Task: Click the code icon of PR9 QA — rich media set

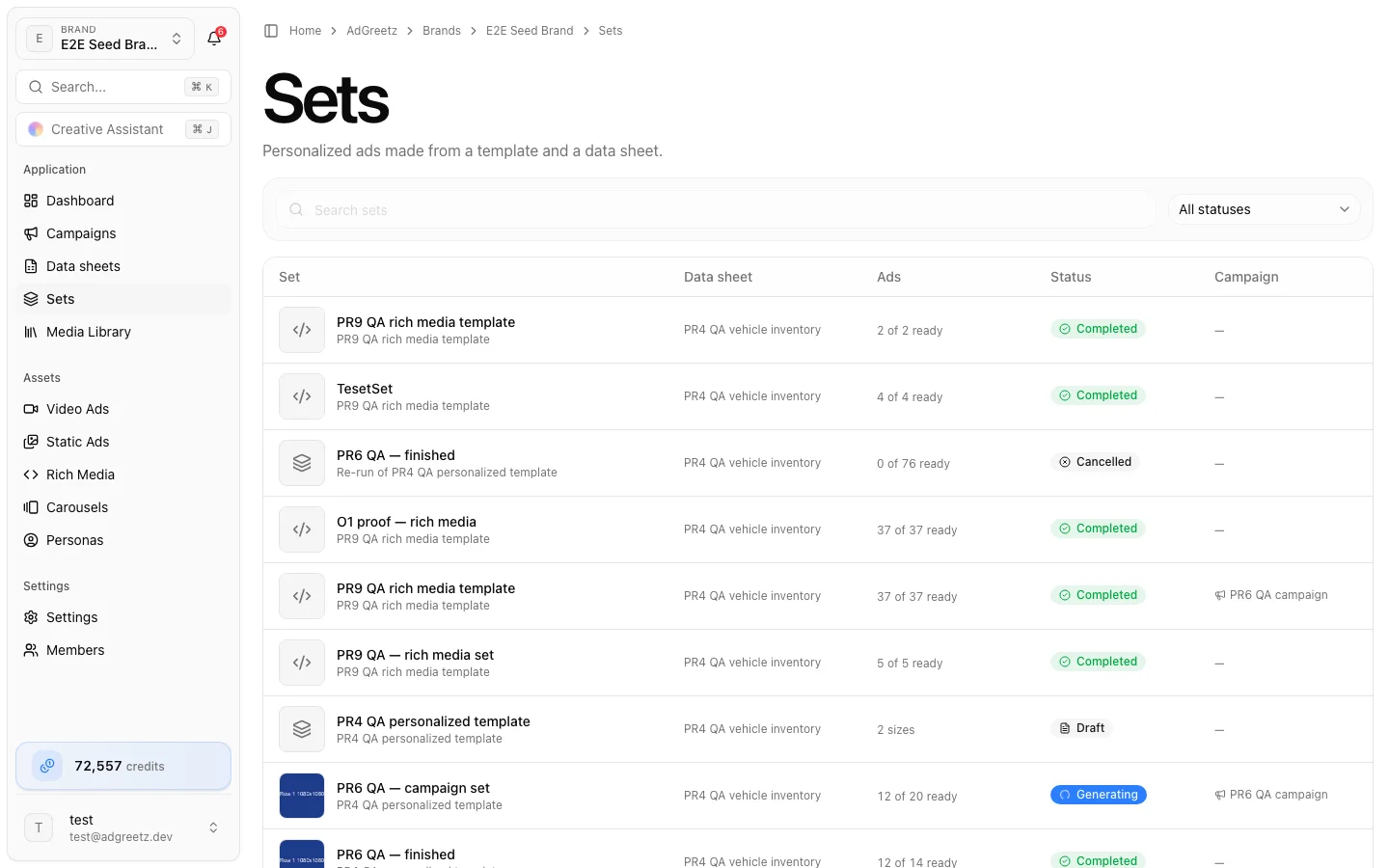Action: (x=302, y=663)
